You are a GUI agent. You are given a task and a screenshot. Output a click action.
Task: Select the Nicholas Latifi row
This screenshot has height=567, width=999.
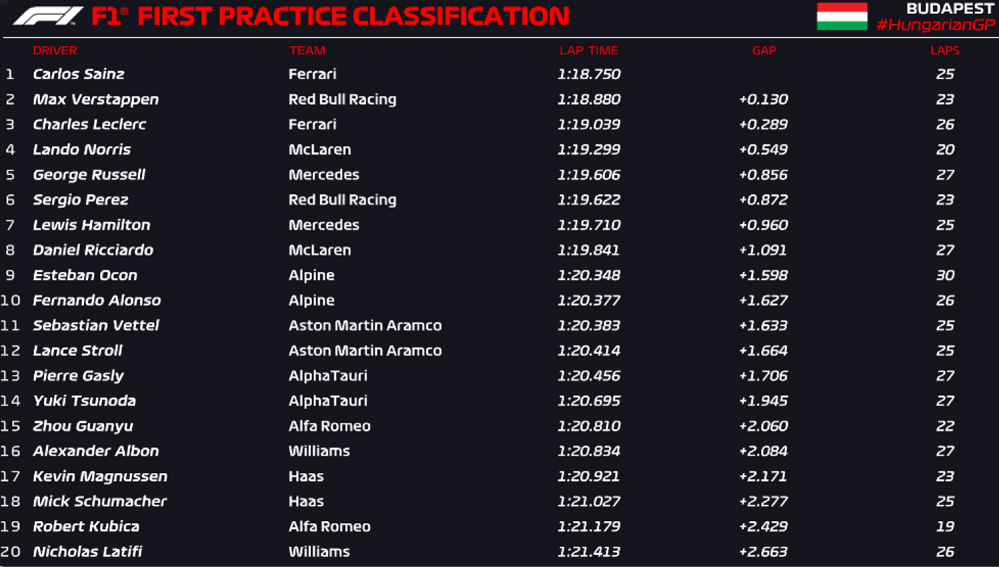coord(500,552)
